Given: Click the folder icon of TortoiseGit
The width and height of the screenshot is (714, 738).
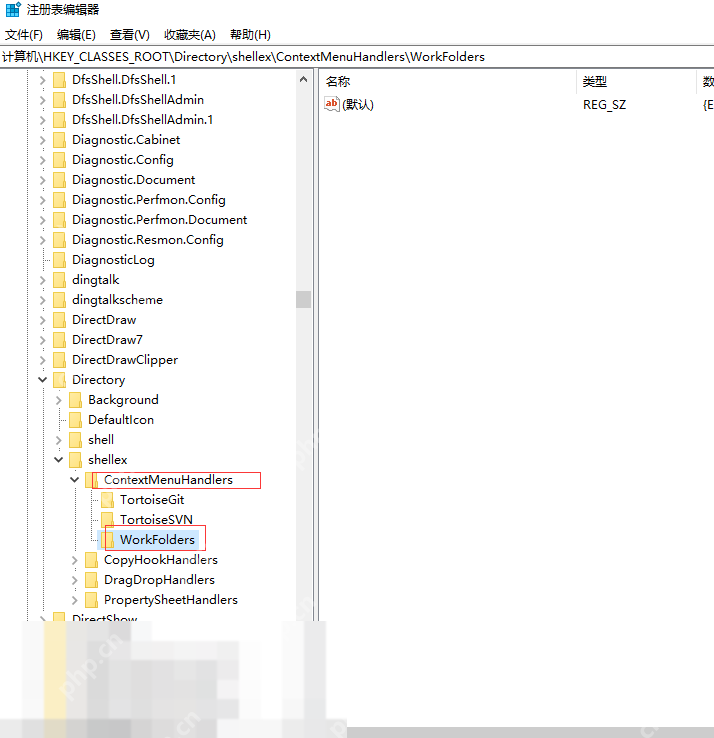Looking at the screenshot, I should [108, 500].
